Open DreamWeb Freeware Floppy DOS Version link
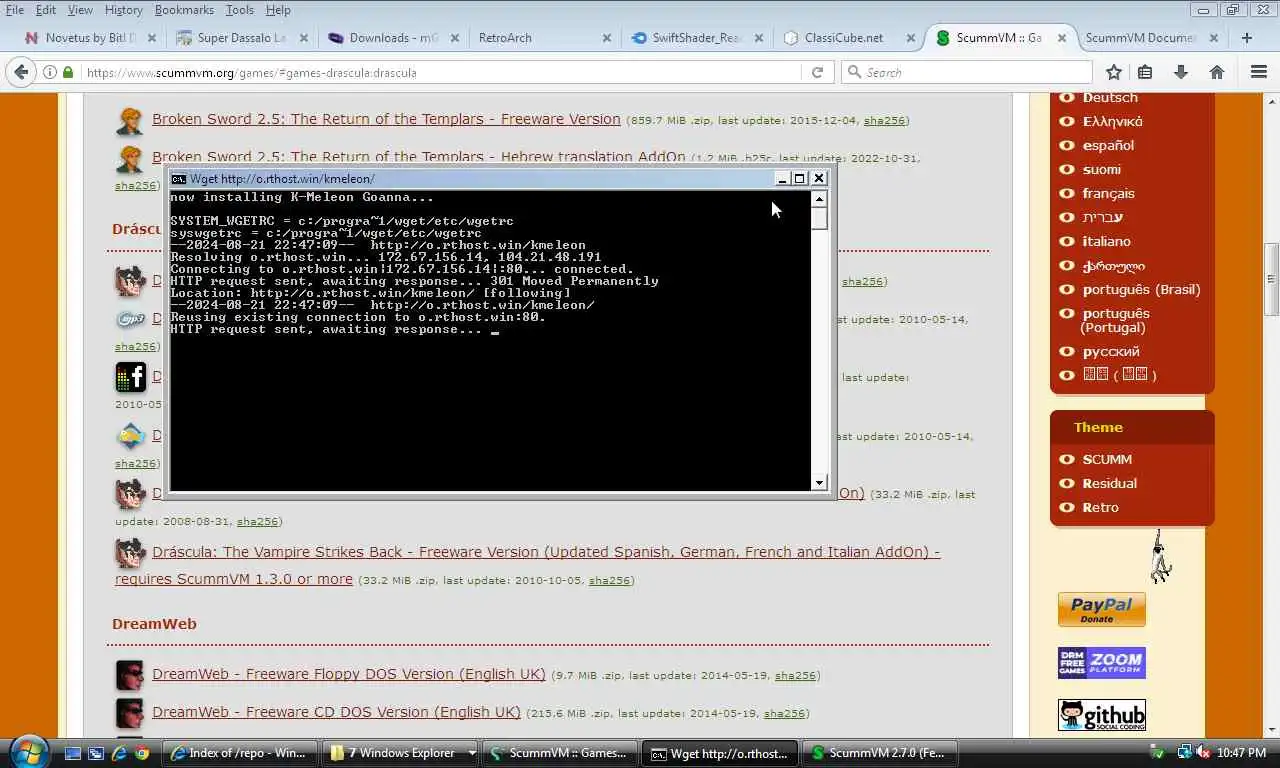The width and height of the screenshot is (1280, 768). point(349,674)
